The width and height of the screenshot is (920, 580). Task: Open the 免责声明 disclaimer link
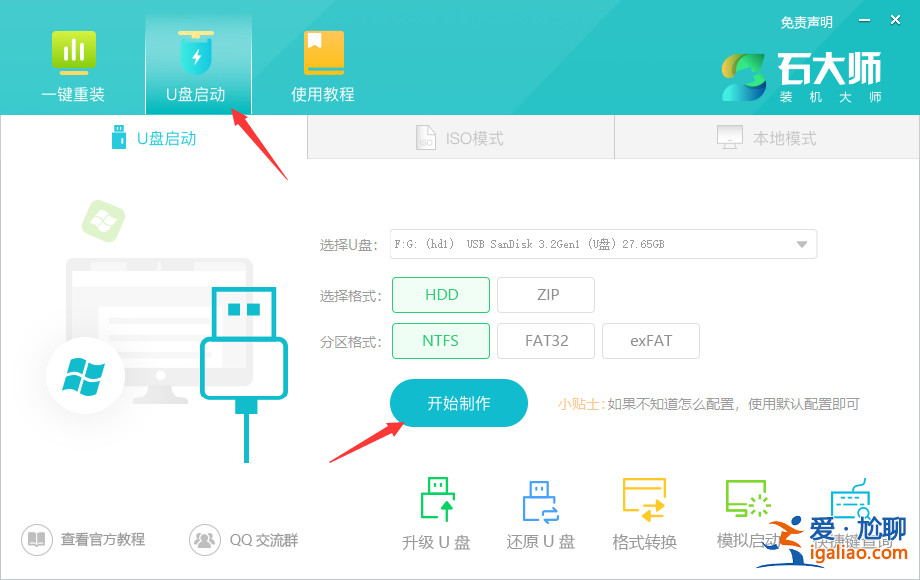806,22
